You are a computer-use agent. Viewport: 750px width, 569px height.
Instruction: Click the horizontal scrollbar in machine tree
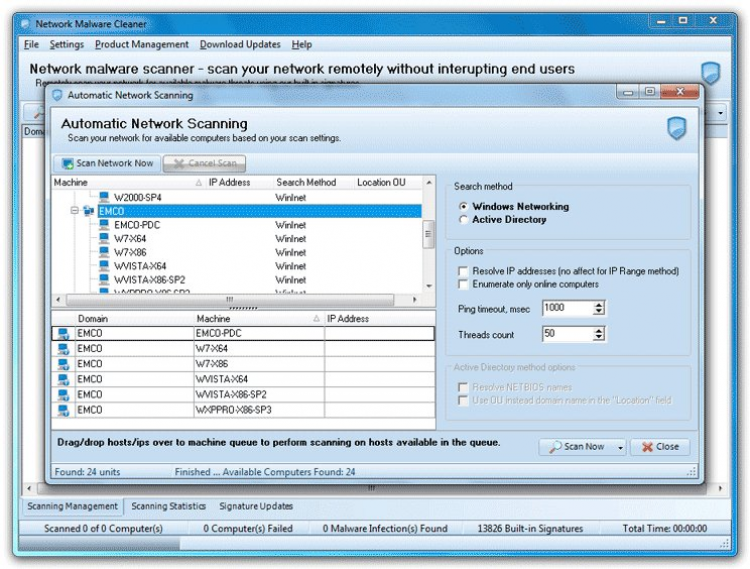[230, 300]
